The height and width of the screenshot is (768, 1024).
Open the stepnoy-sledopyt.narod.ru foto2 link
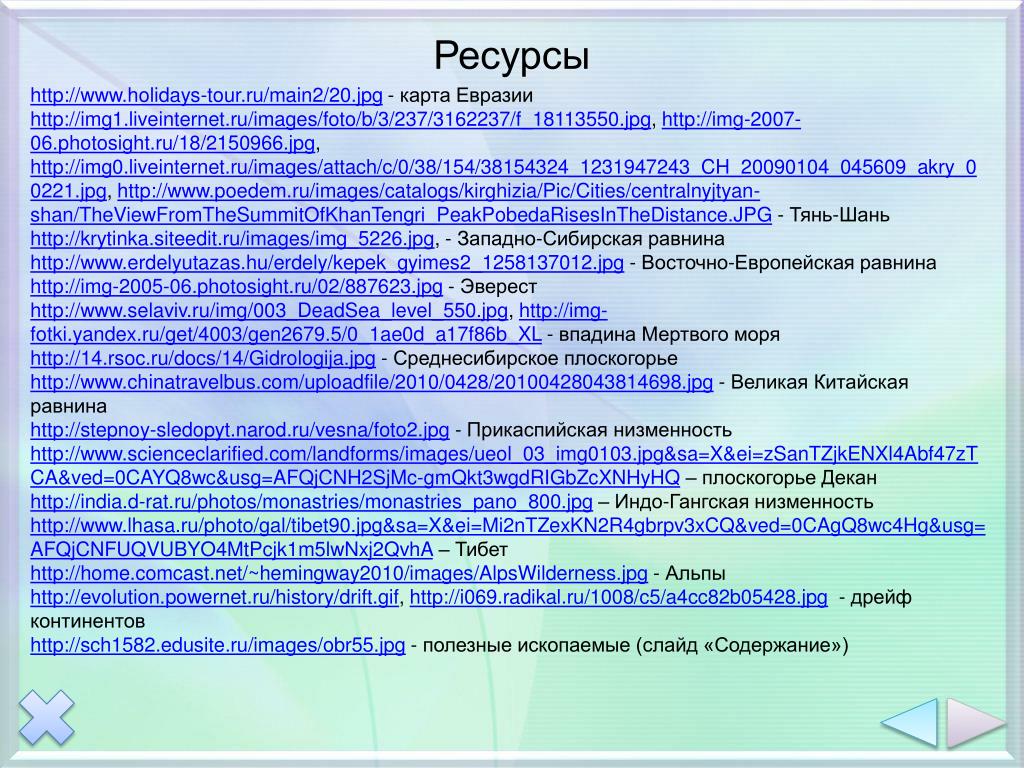point(240,430)
